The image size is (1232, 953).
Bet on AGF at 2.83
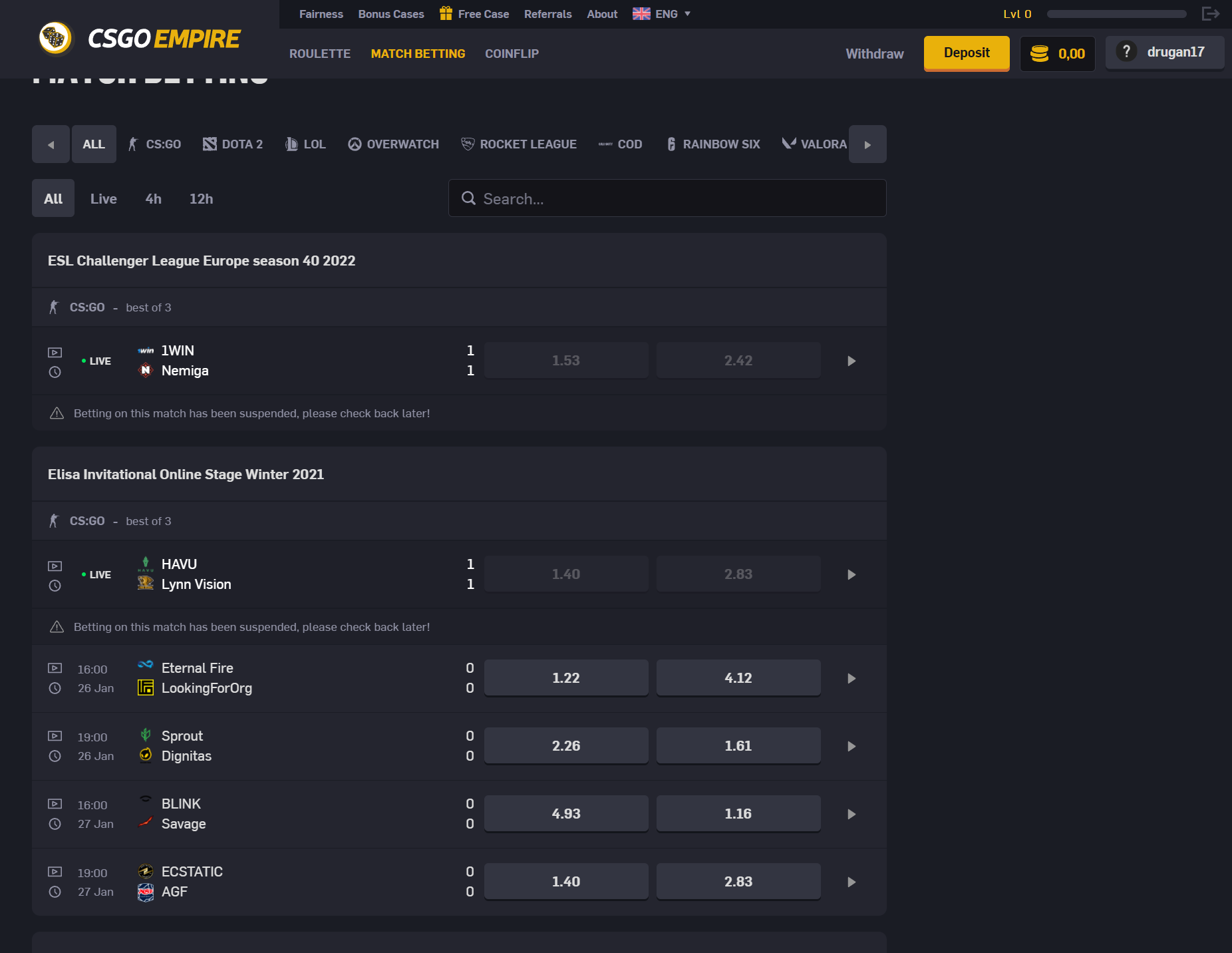click(738, 882)
